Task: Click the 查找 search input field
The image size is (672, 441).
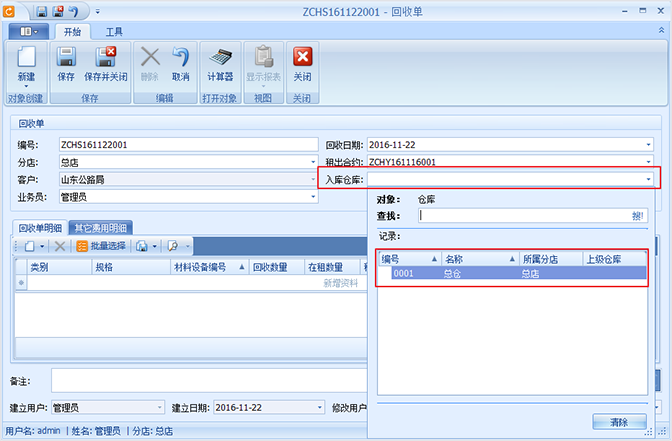Action: click(x=524, y=215)
